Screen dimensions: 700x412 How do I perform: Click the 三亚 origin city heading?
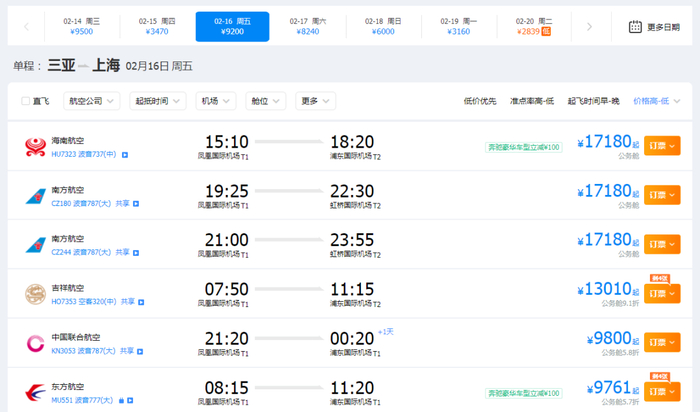(61, 66)
